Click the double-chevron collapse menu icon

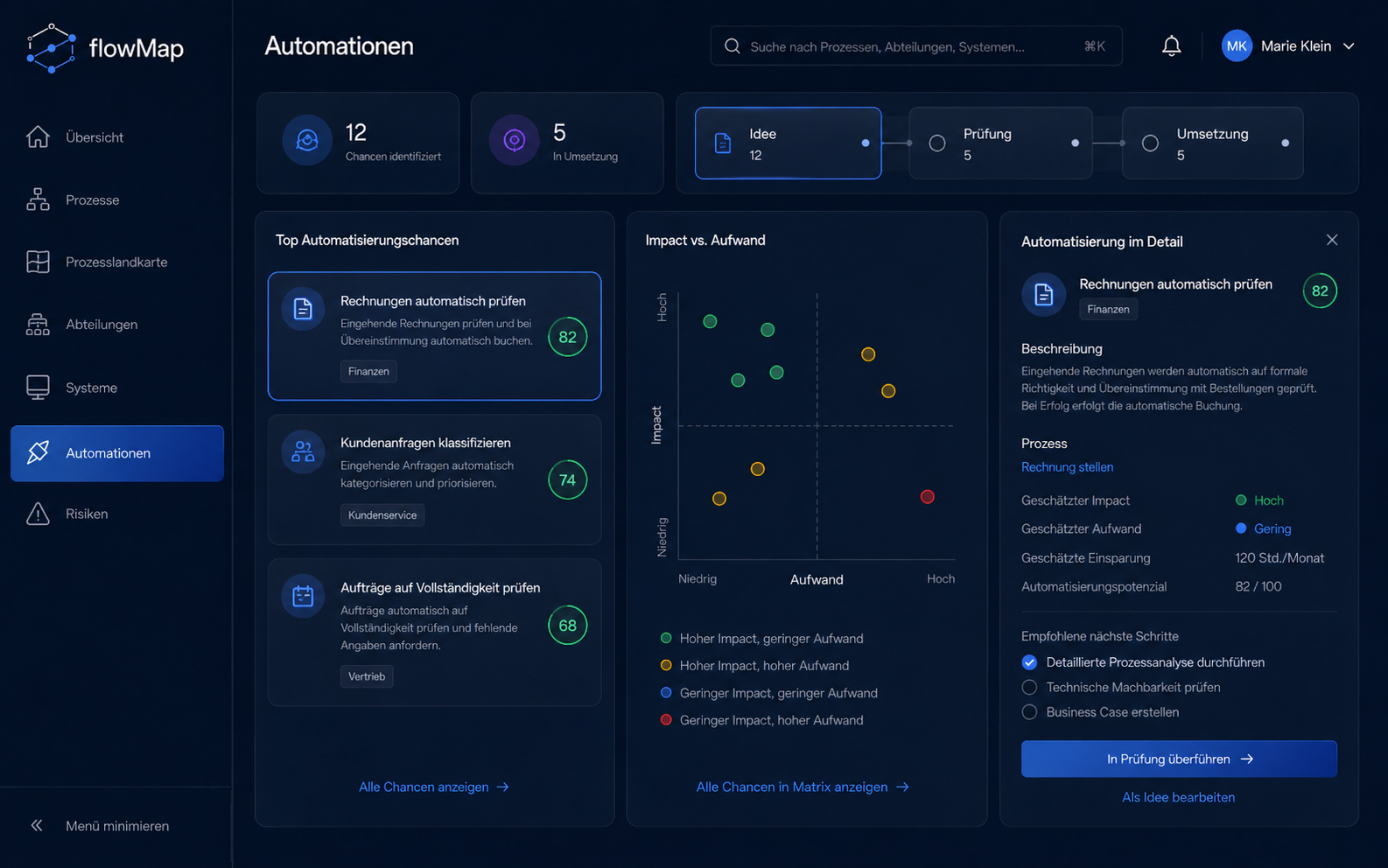(x=37, y=825)
